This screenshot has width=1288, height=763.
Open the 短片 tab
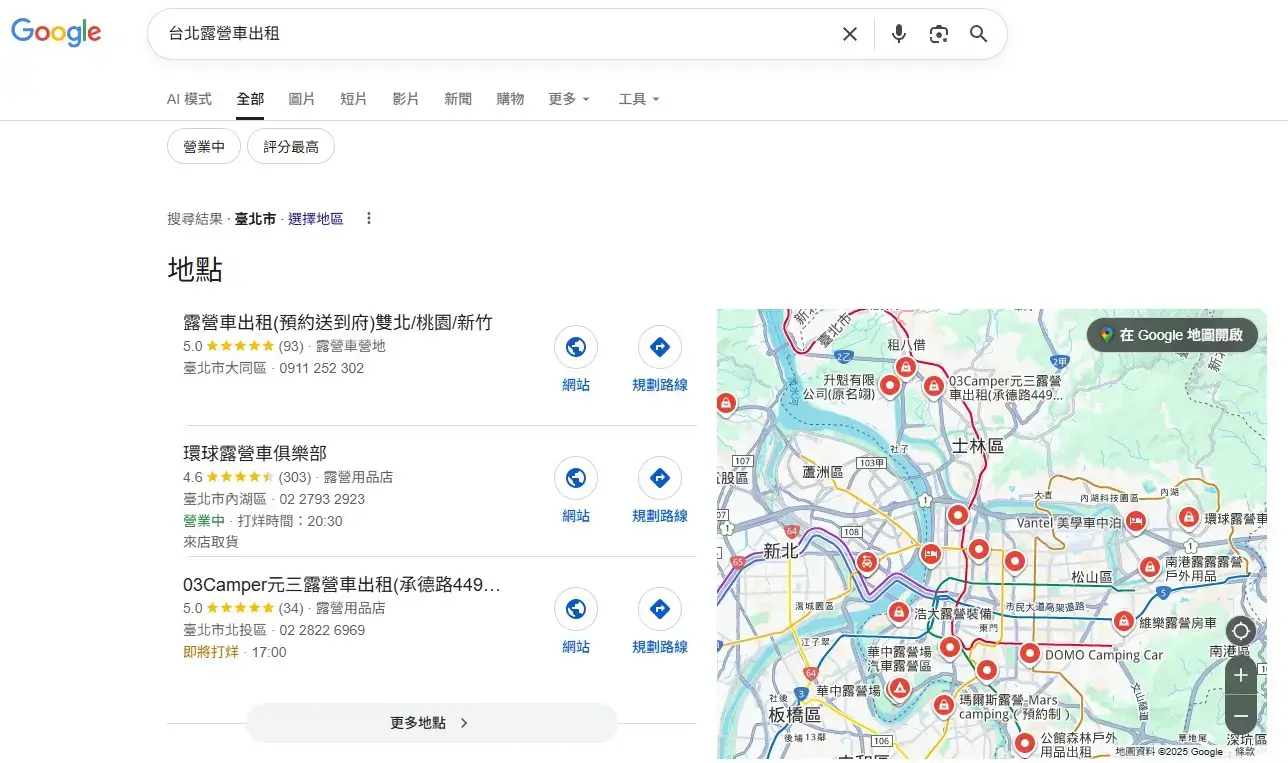point(354,99)
